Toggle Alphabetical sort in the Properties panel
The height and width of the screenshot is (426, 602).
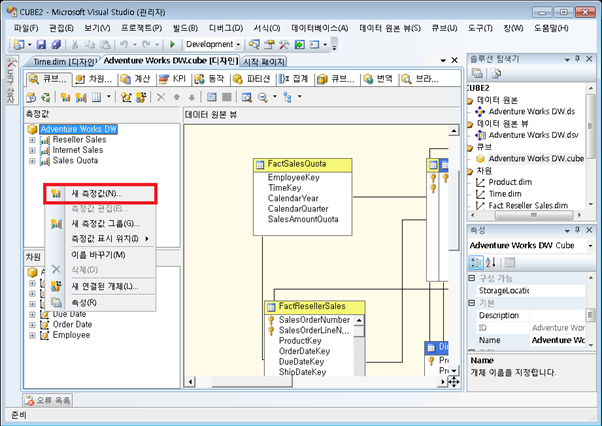coord(491,263)
